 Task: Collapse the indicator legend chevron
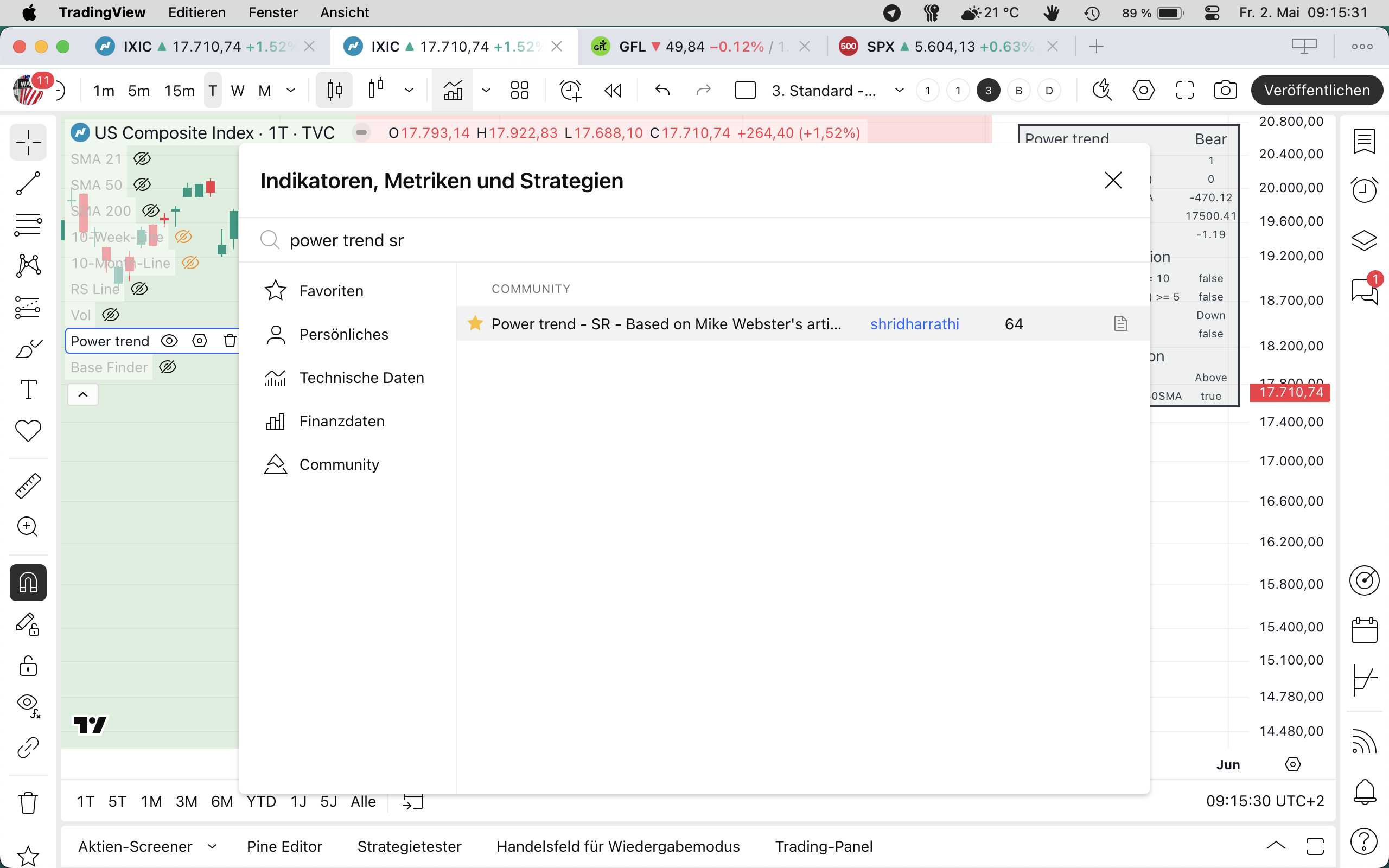pyautogui.click(x=82, y=394)
